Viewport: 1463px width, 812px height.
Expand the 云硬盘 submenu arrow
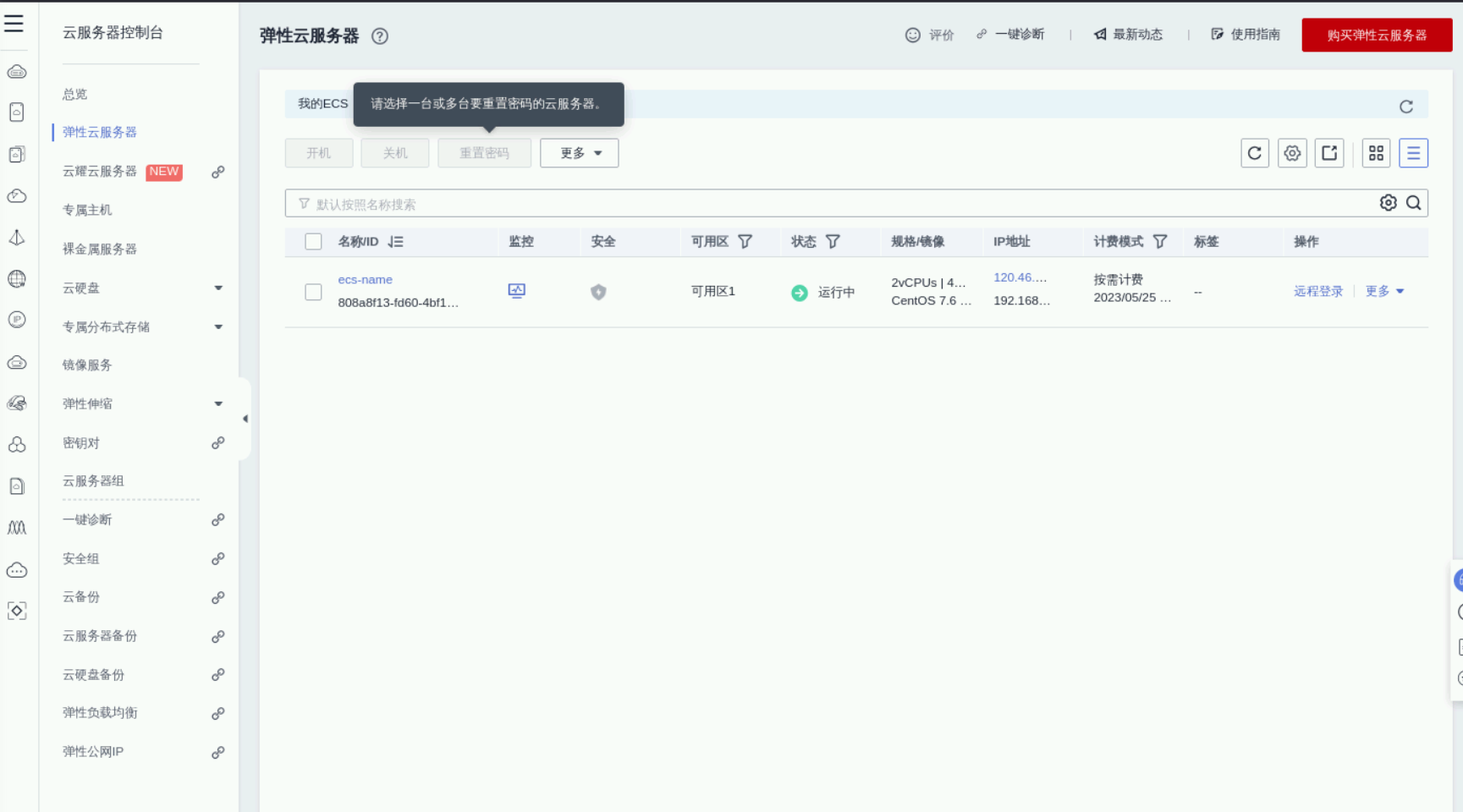point(218,288)
